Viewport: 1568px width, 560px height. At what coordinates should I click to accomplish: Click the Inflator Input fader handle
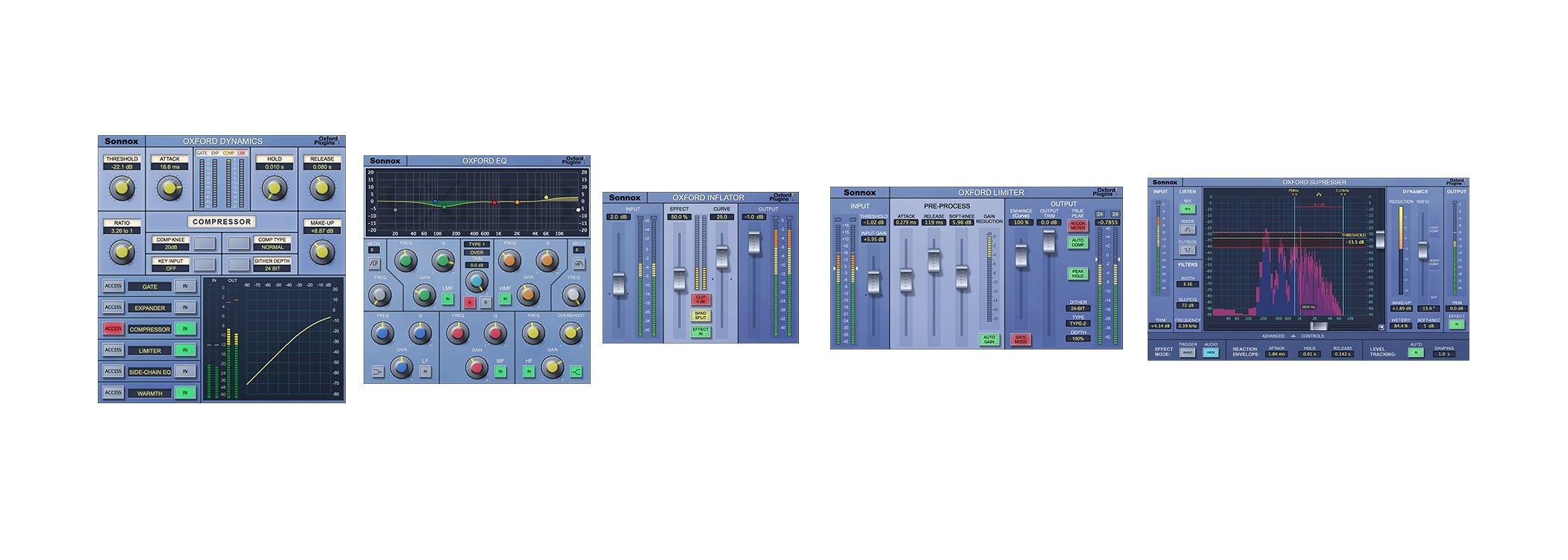coord(619,284)
